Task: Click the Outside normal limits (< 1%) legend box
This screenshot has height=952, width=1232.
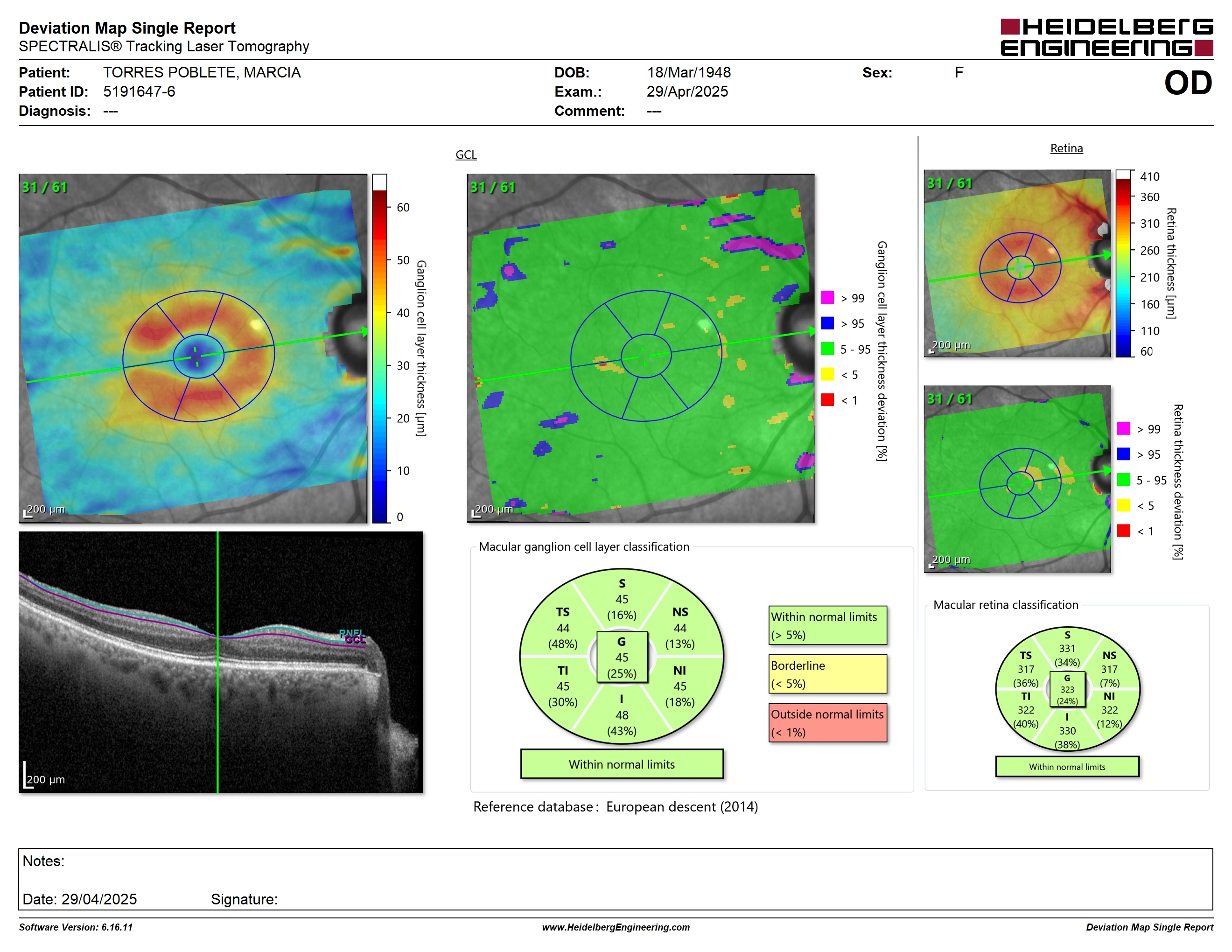Action: coord(827,722)
